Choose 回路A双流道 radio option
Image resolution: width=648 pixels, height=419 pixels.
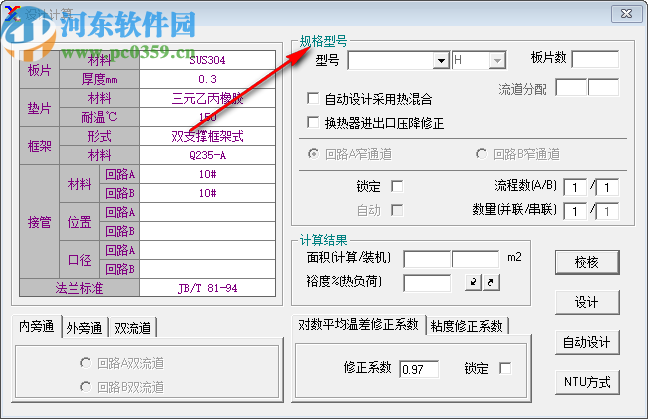[86, 363]
